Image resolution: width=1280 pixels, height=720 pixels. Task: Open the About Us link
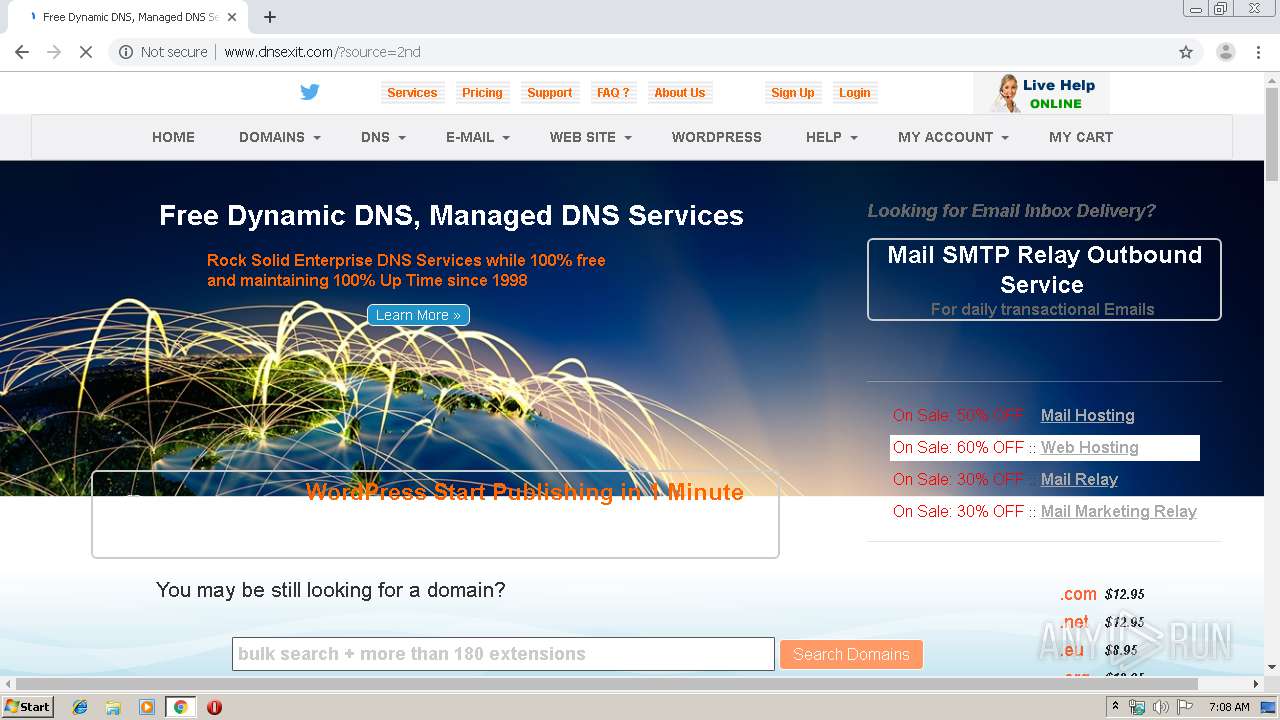click(679, 93)
